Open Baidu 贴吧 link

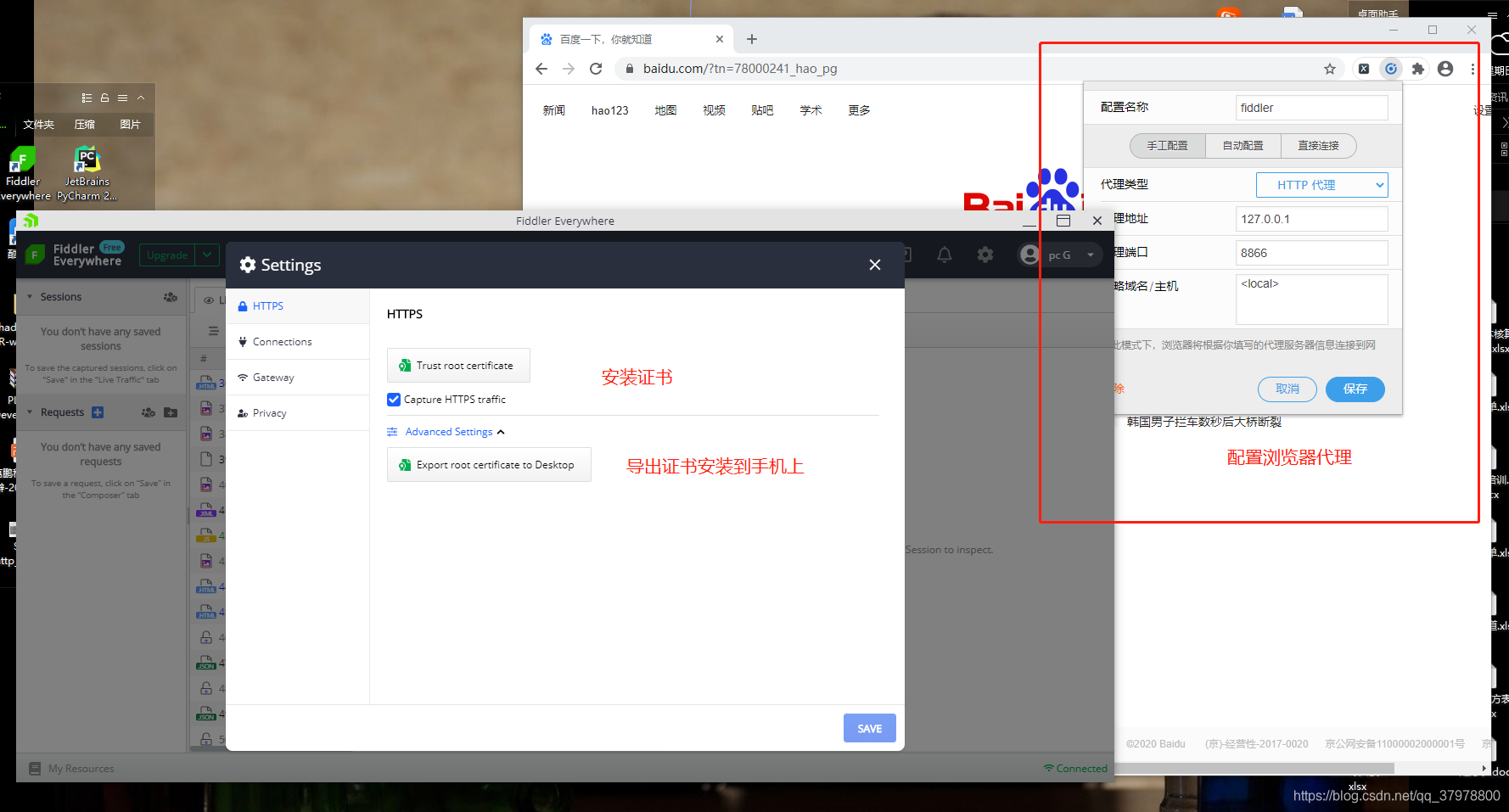point(763,110)
